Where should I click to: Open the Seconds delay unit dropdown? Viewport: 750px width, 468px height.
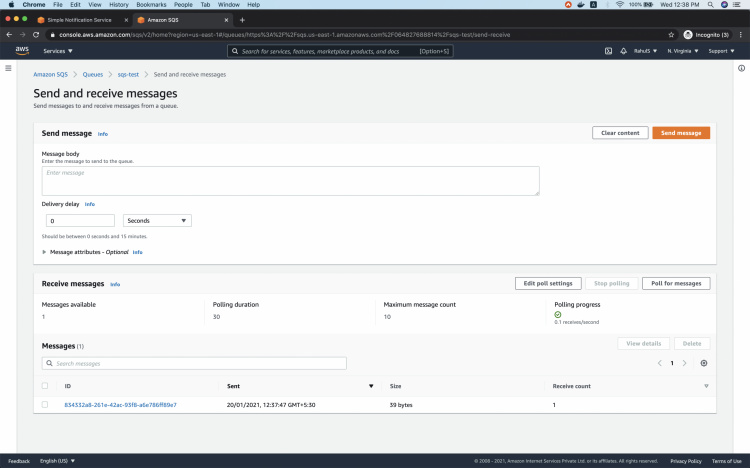tap(157, 220)
